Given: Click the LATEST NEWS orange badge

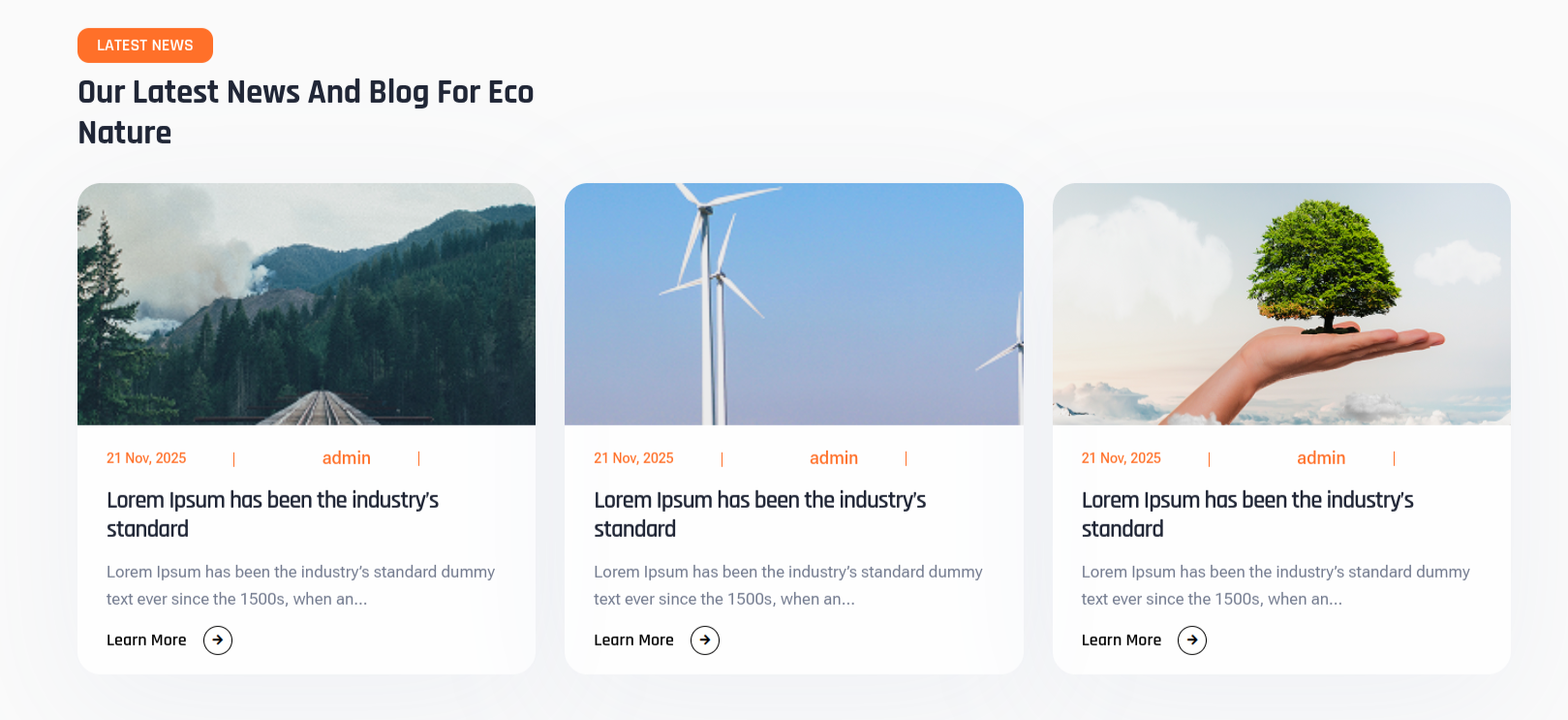Looking at the screenshot, I should point(145,46).
